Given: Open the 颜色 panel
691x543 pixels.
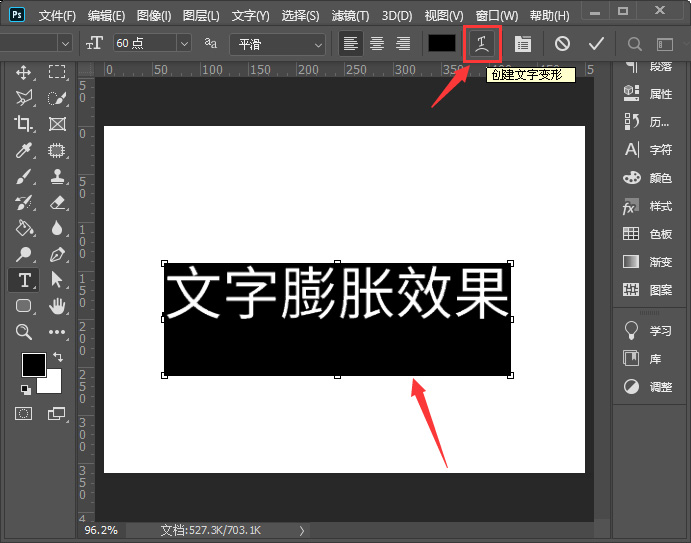Looking at the screenshot, I should click(x=648, y=178).
